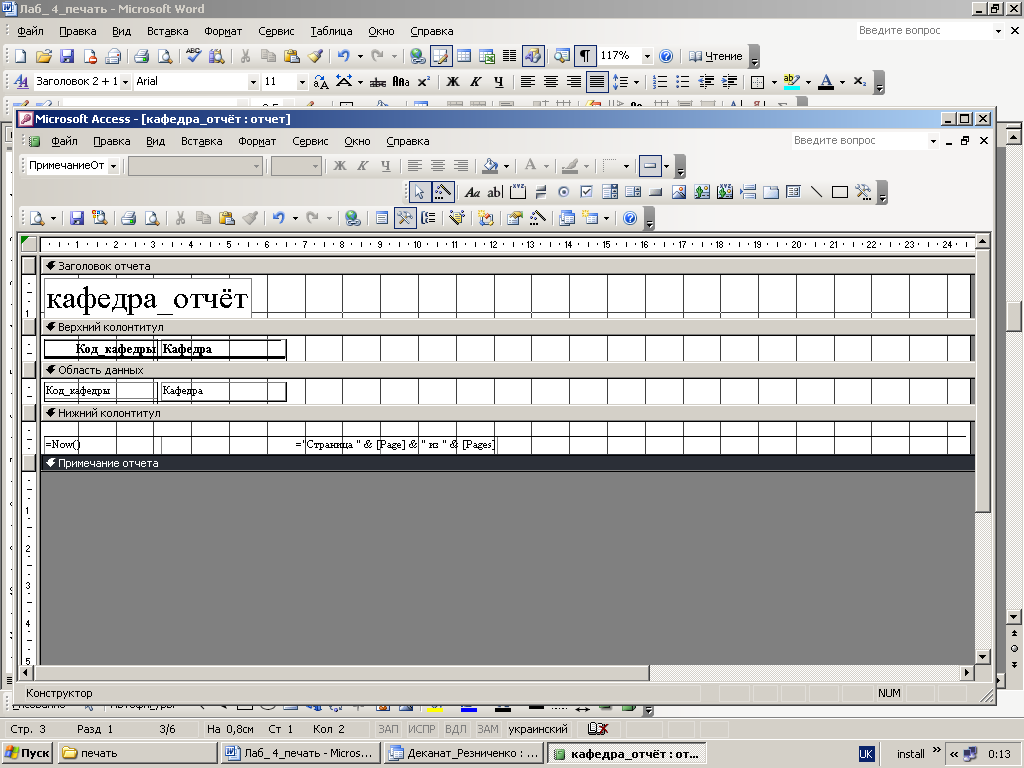1024x768 pixels.
Task: Open Properties sheet in Access toolbar
Action: (515, 218)
